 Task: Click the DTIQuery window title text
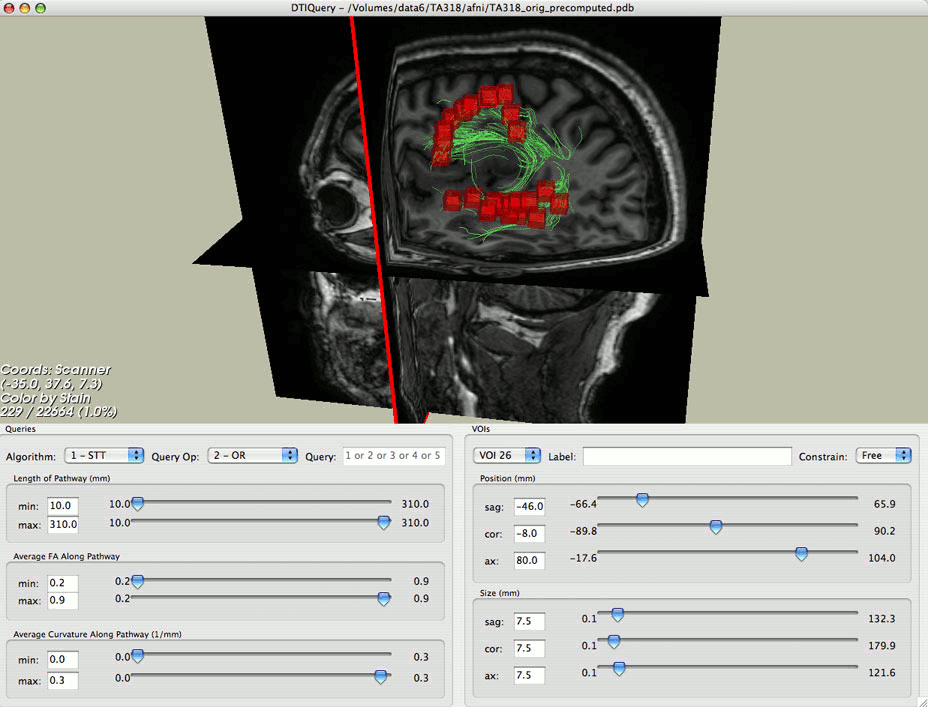pyautogui.click(x=462, y=8)
